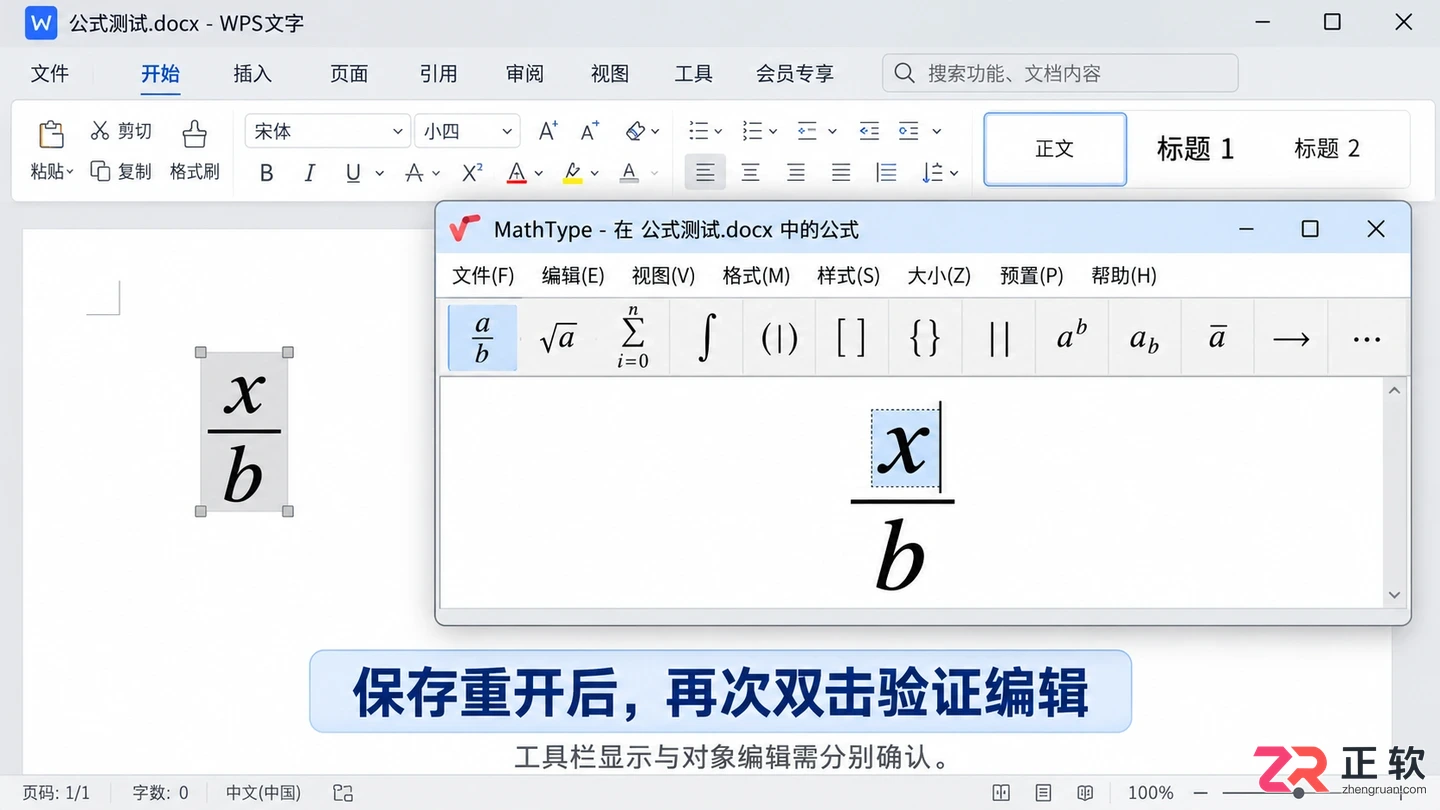Toggle left paragraph alignment
The image size is (1440, 810).
(705, 173)
